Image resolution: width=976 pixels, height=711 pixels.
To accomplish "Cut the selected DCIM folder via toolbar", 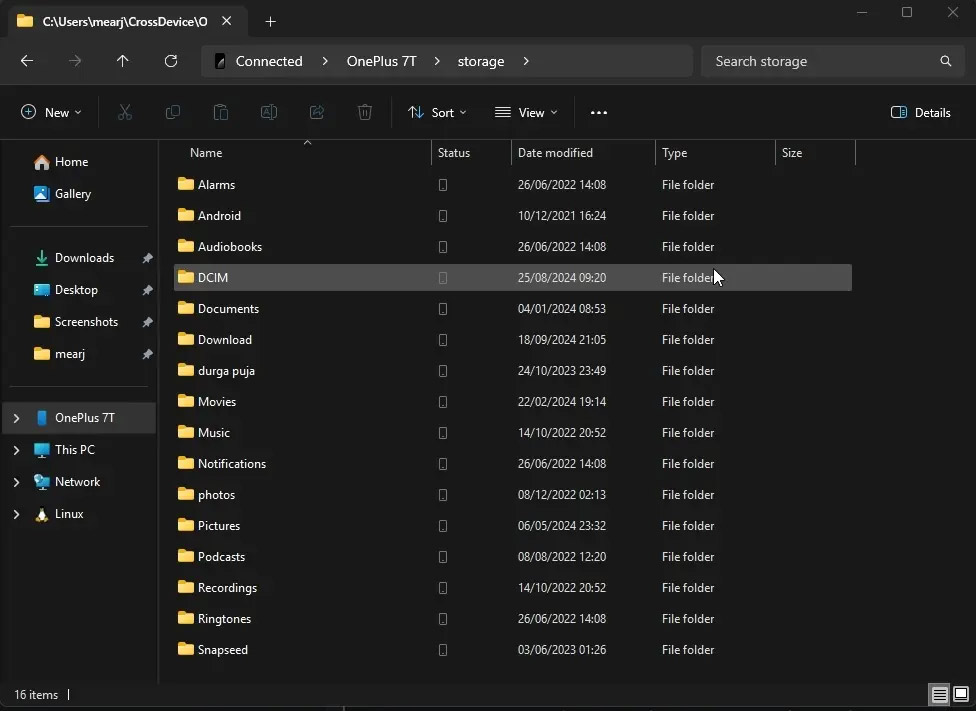I will (124, 112).
